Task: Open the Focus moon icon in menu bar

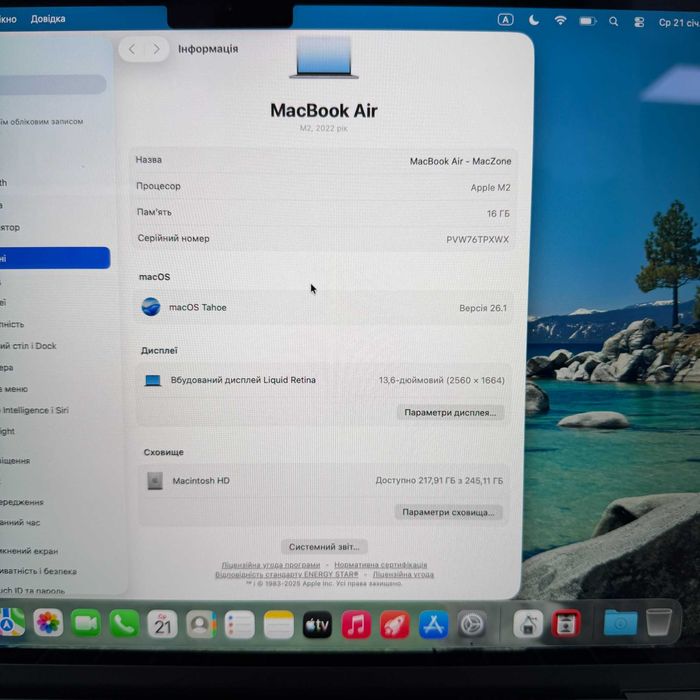Action: (534, 20)
